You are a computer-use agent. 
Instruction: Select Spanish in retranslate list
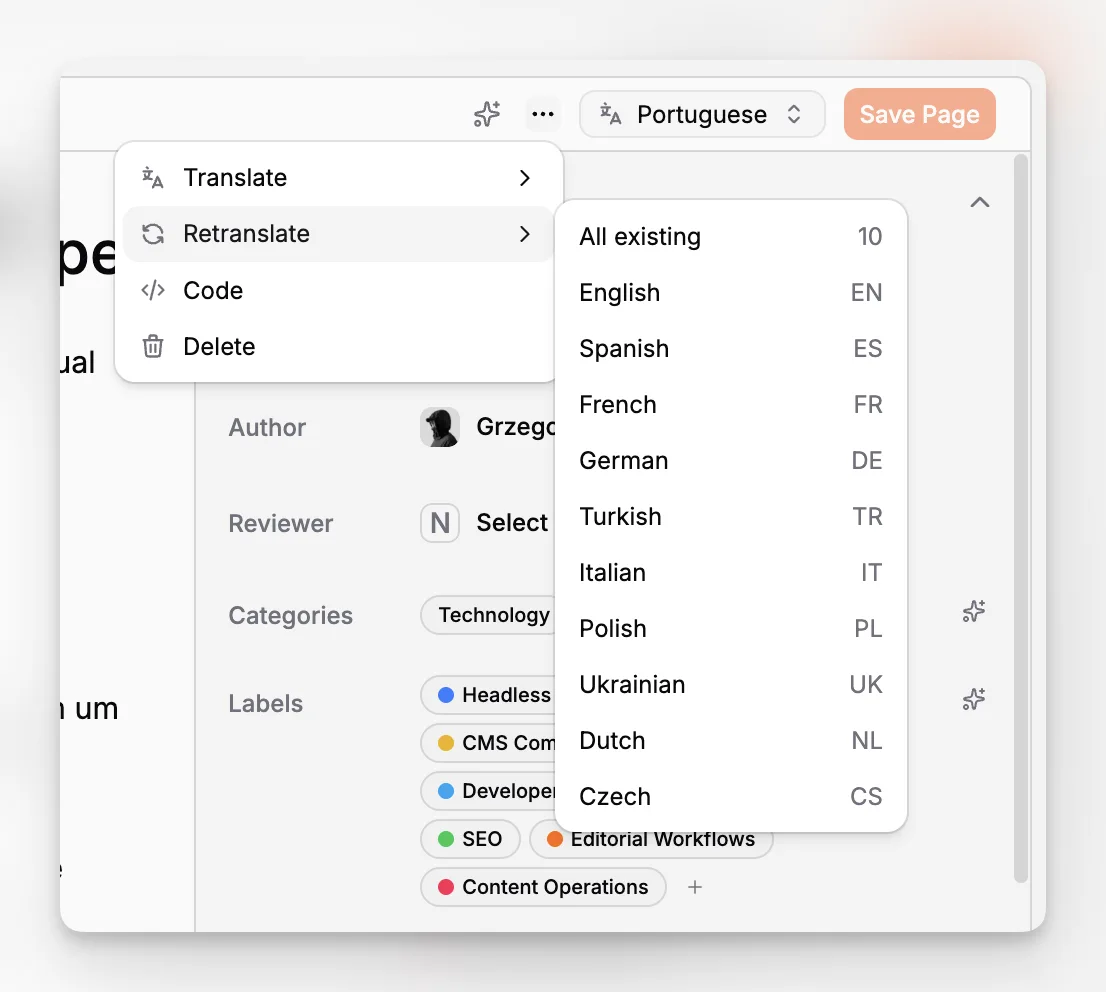[x=730, y=349]
